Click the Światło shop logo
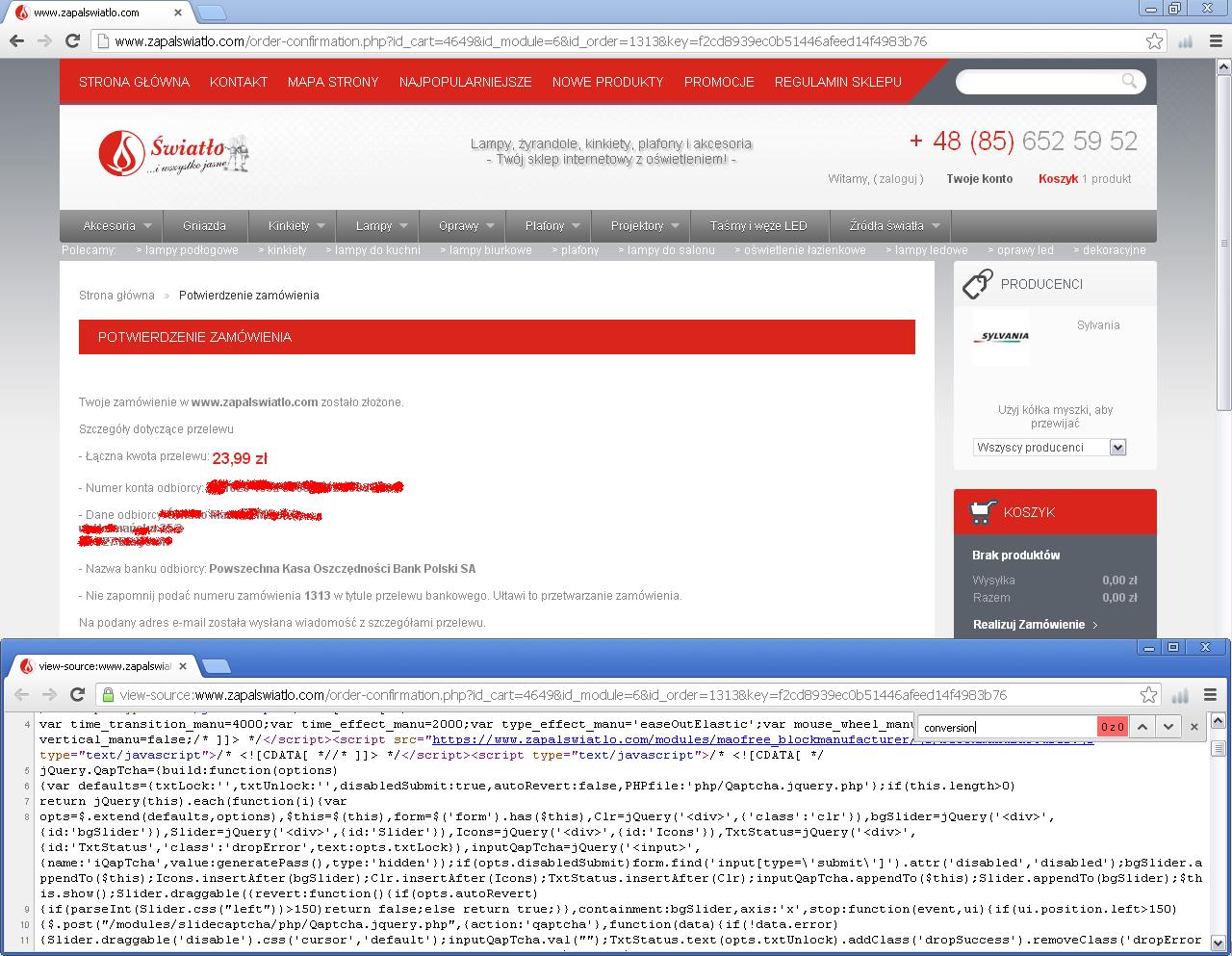 pyautogui.click(x=173, y=153)
